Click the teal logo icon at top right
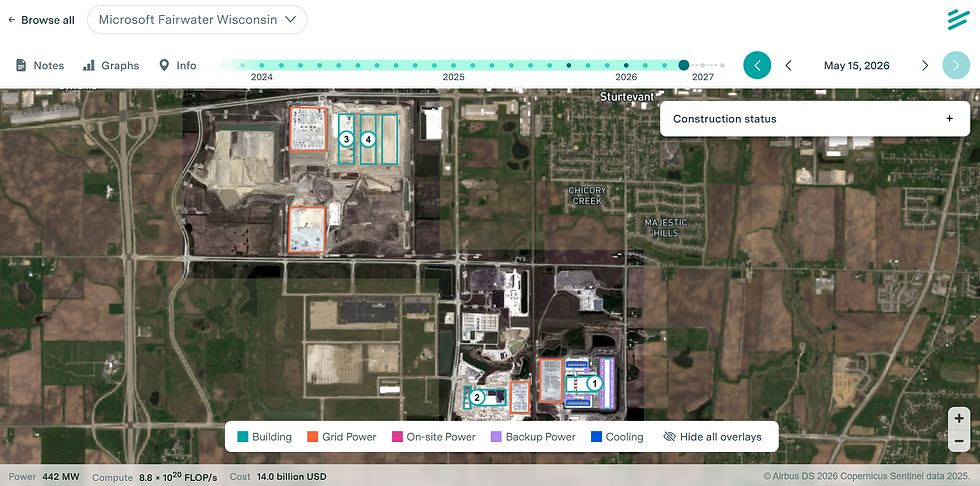This screenshot has width=980, height=486. 958,19
